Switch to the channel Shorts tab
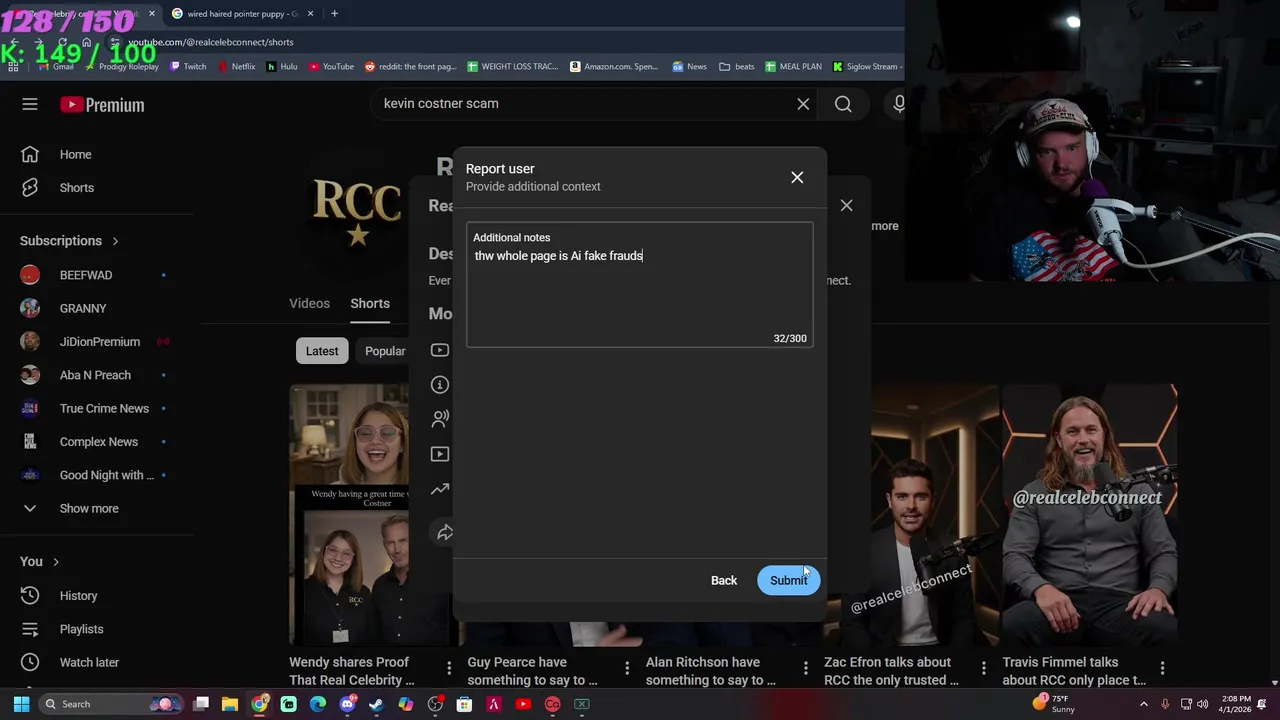Image resolution: width=1280 pixels, height=720 pixels. click(370, 303)
